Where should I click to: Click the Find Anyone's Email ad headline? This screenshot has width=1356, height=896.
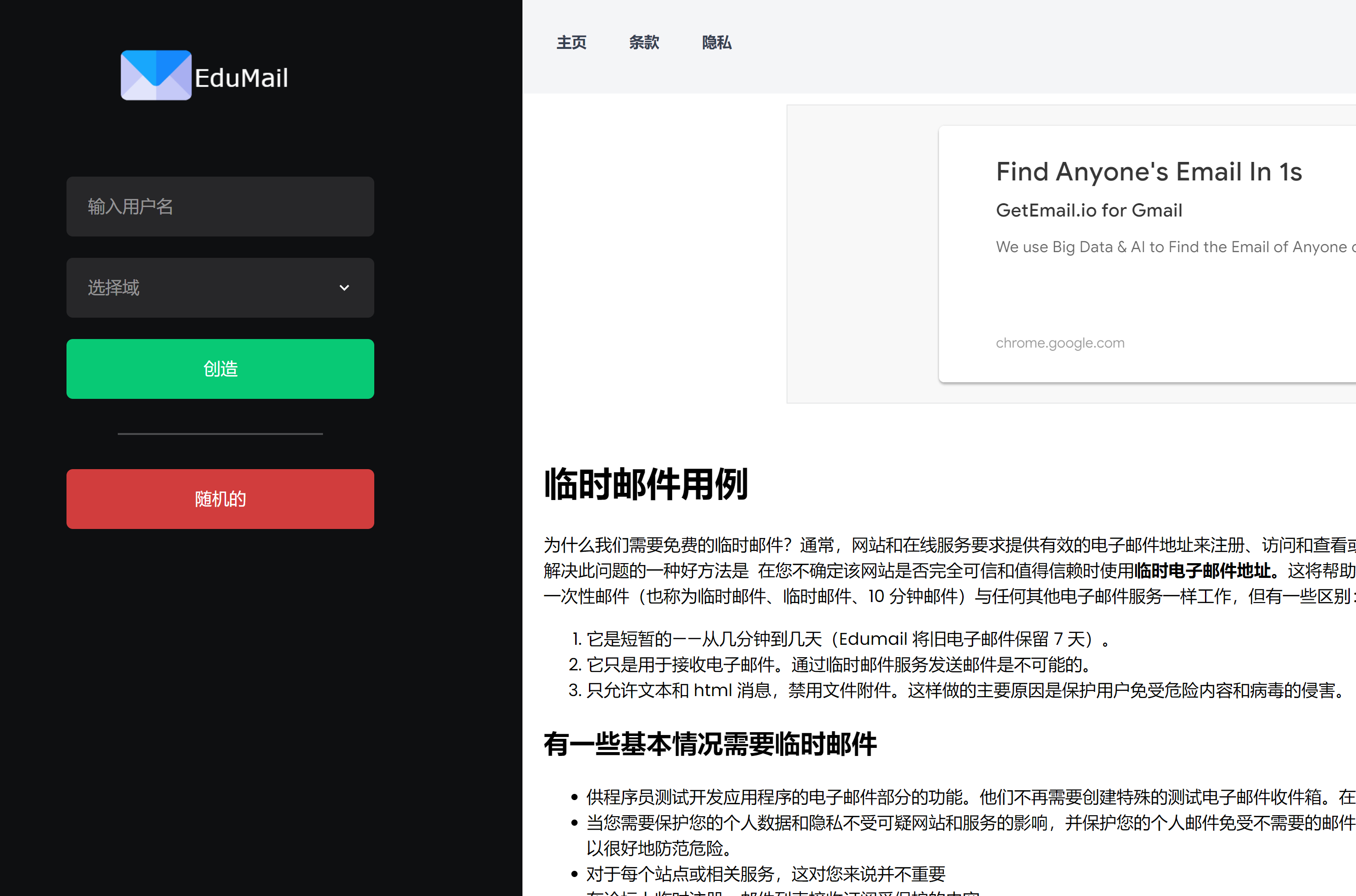coord(1148,172)
